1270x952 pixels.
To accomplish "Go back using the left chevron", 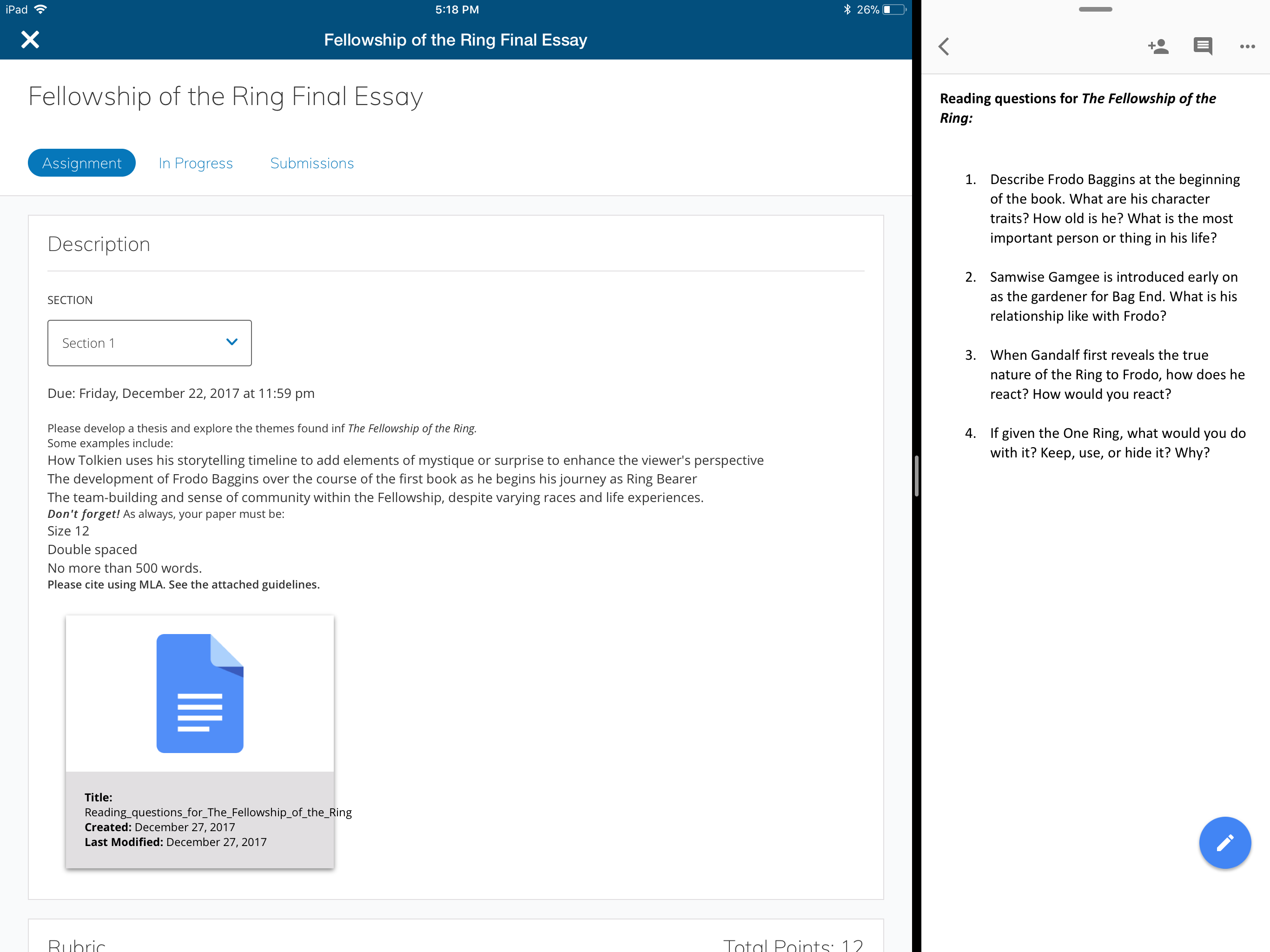I will pos(944,46).
